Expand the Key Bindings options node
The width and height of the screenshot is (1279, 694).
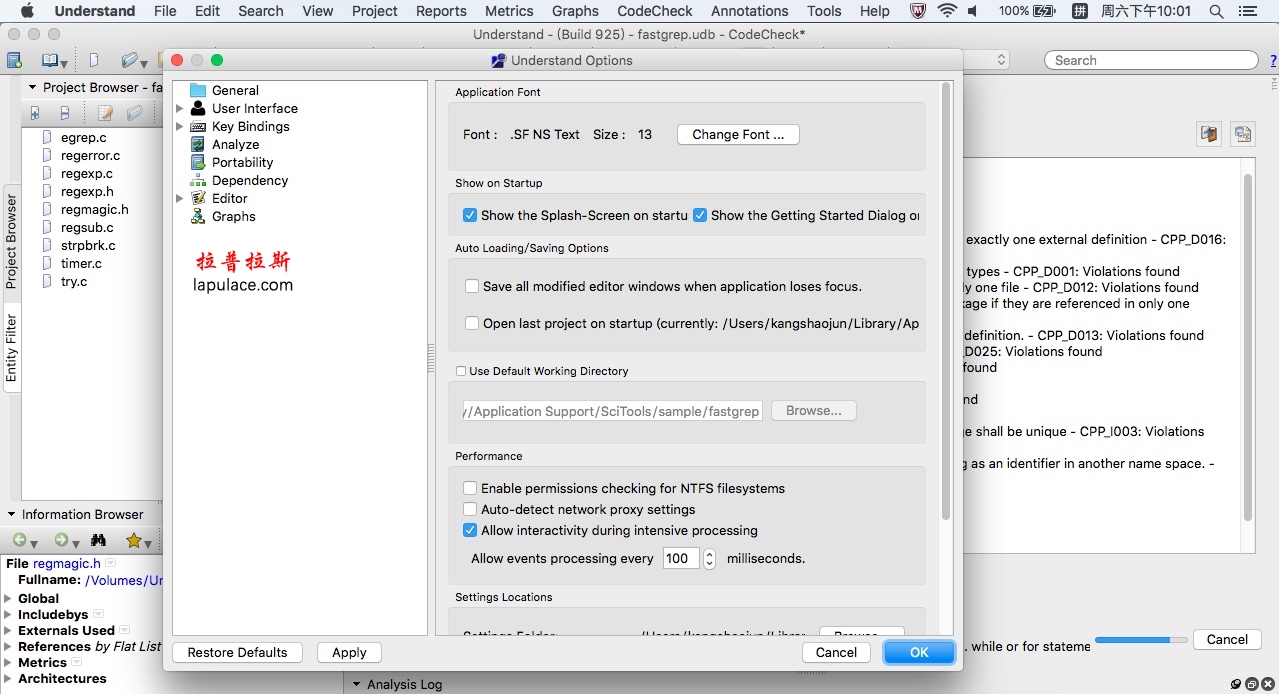(x=180, y=126)
